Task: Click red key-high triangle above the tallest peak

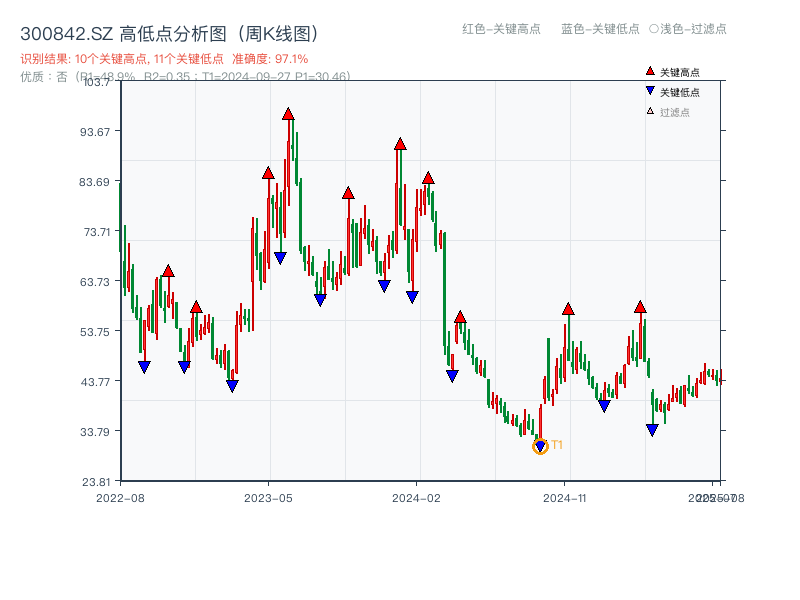Action: (289, 113)
